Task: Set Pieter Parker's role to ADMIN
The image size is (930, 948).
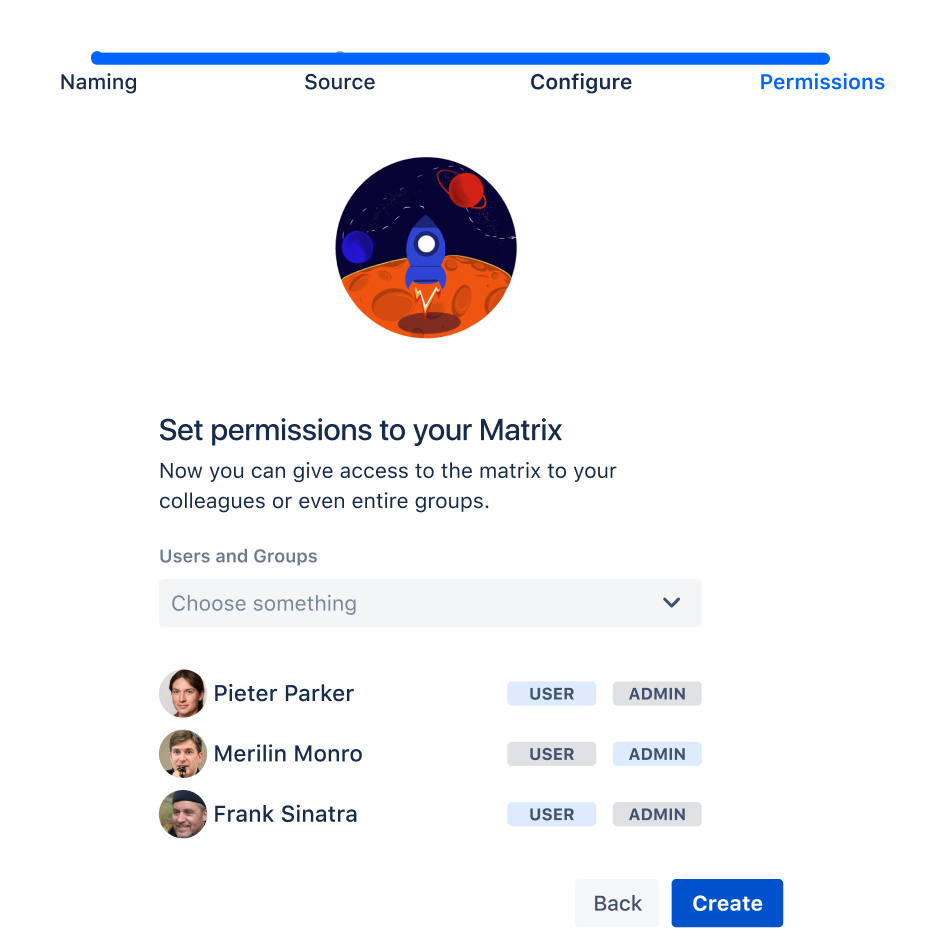Action: coord(657,694)
